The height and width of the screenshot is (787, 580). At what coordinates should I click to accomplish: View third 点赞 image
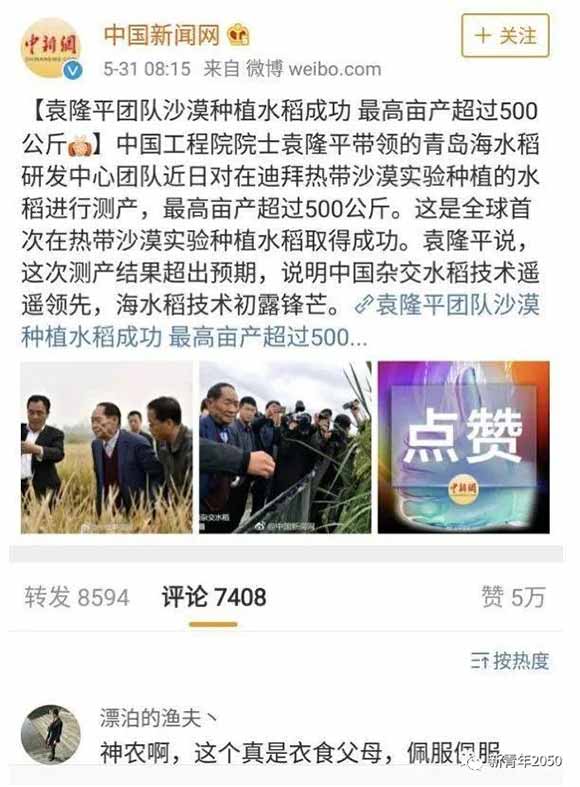point(464,447)
